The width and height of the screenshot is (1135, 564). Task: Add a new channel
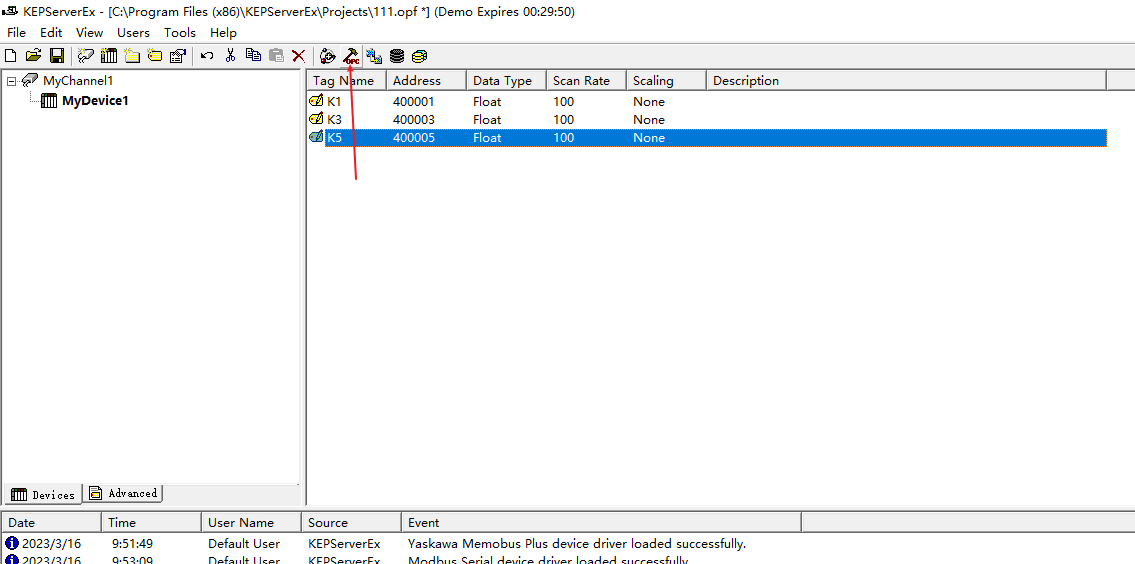(x=85, y=56)
